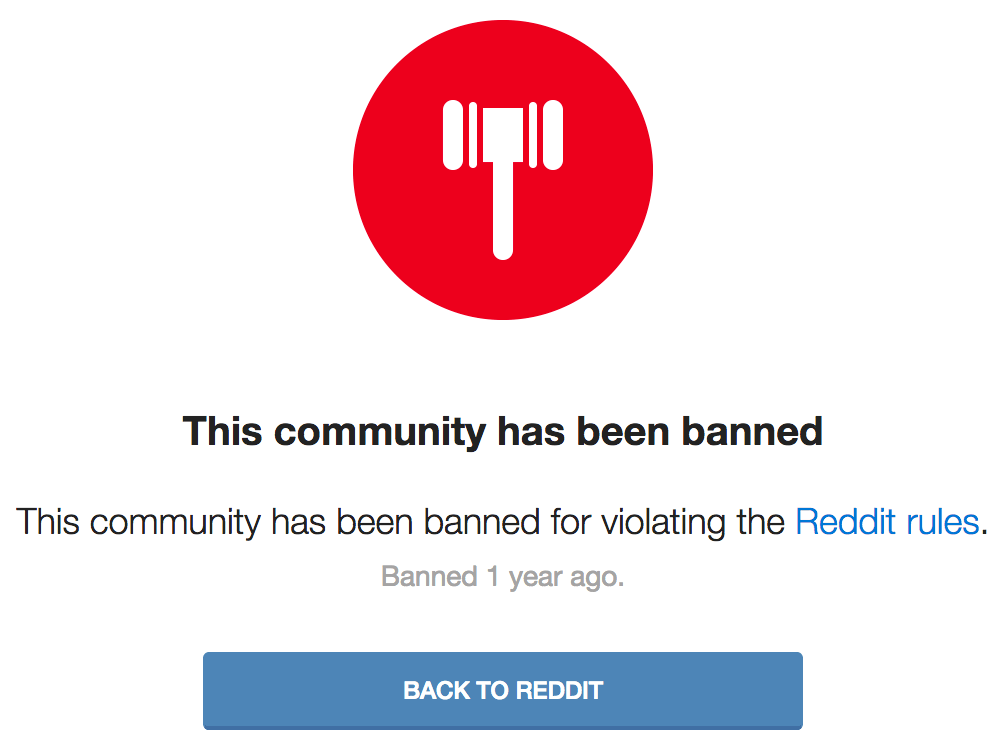Select the bold 'This community has been banned' heading
Screen dimensions: 996x746
(502, 431)
